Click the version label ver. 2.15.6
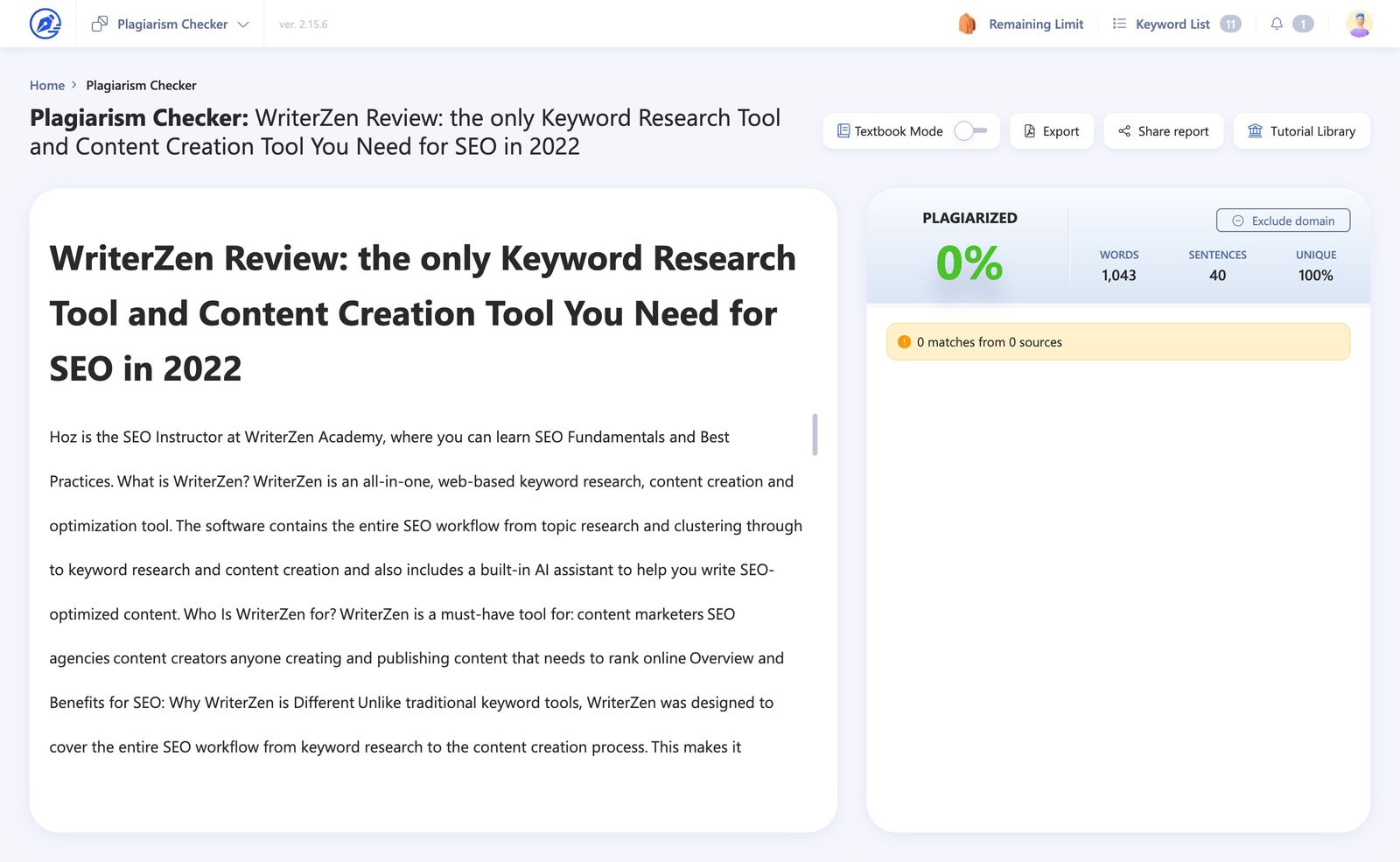 [x=303, y=25]
